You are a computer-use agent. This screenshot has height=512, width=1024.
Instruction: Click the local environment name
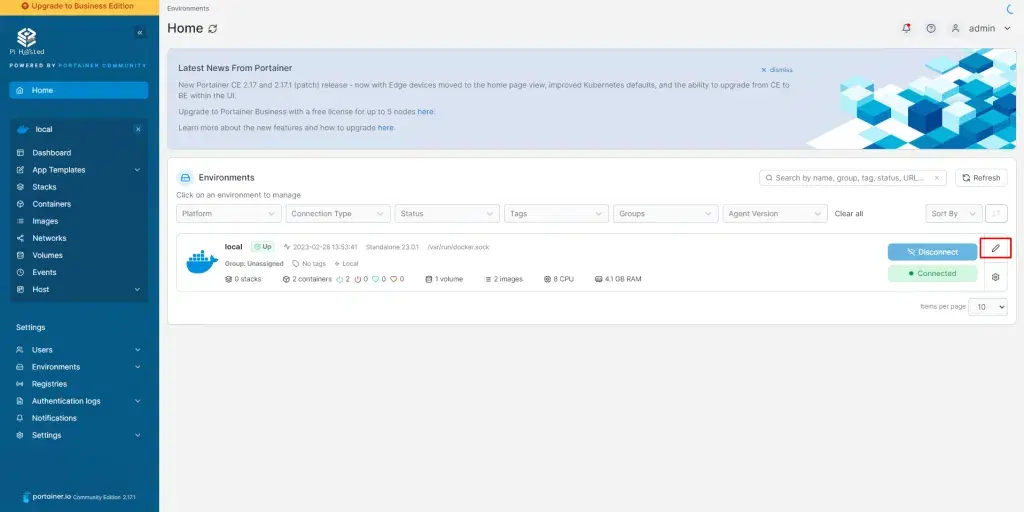[233, 247]
